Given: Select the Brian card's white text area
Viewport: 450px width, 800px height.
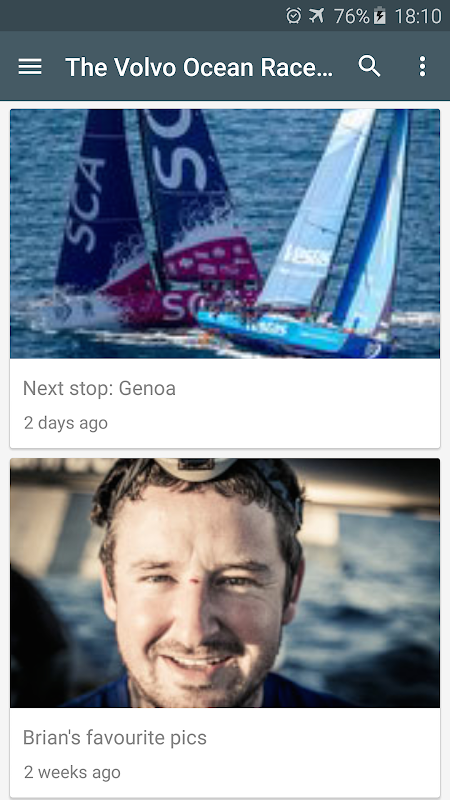Looking at the screenshot, I should point(225,752).
